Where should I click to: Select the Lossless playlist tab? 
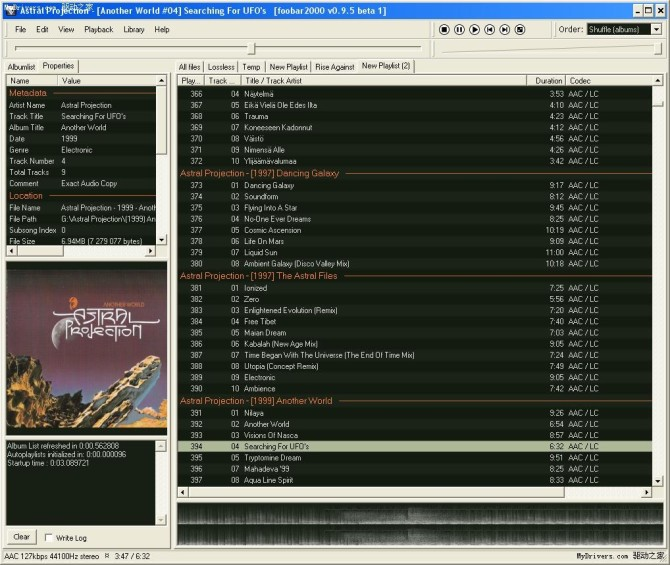click(x=221, y=67)
